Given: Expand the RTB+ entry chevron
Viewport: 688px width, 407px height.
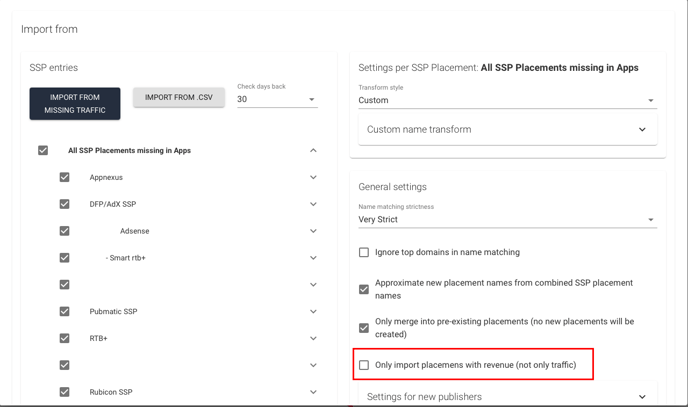Looking at the screenshot, I should [x=313, y=338].
